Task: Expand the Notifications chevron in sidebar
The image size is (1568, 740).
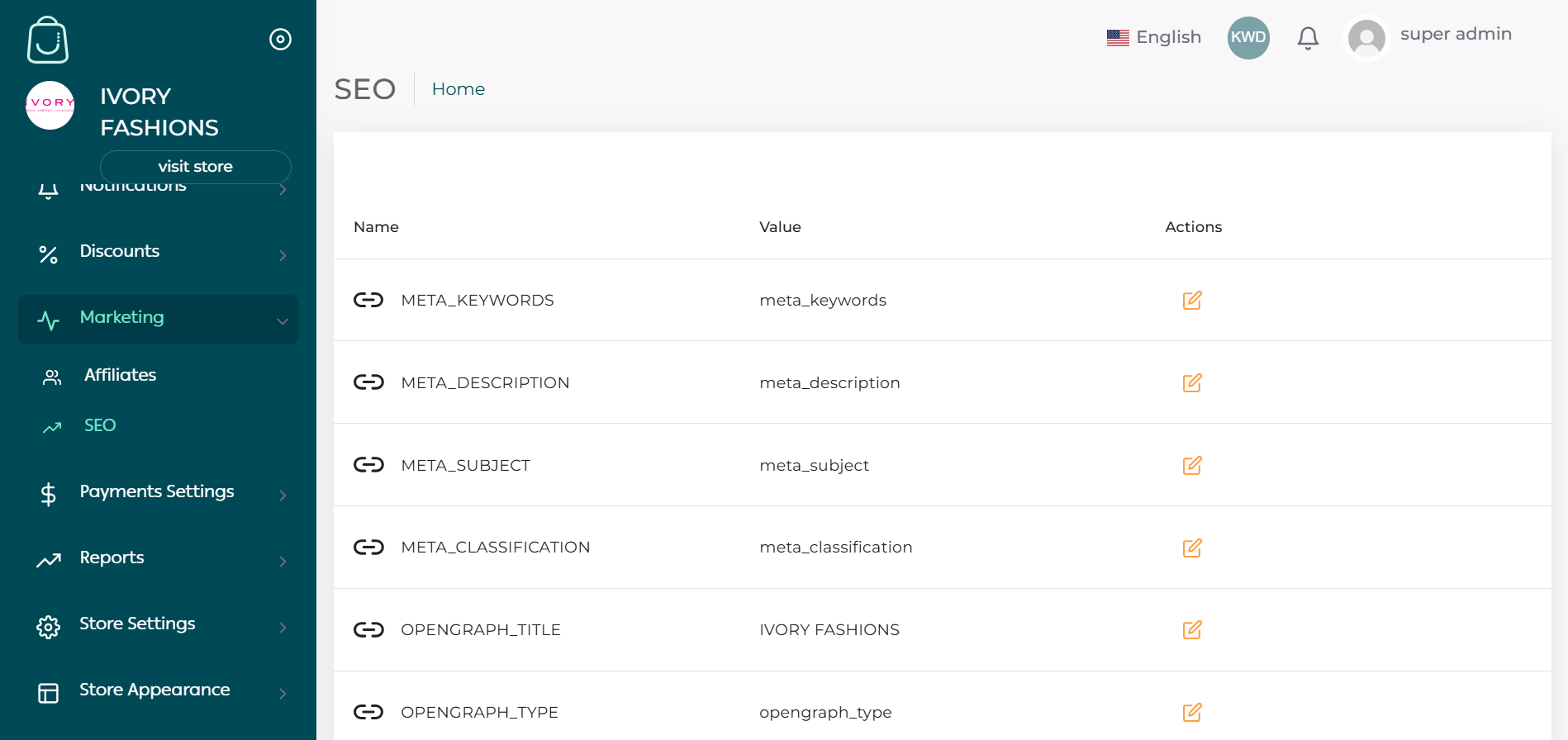Action: click(283, 190)
